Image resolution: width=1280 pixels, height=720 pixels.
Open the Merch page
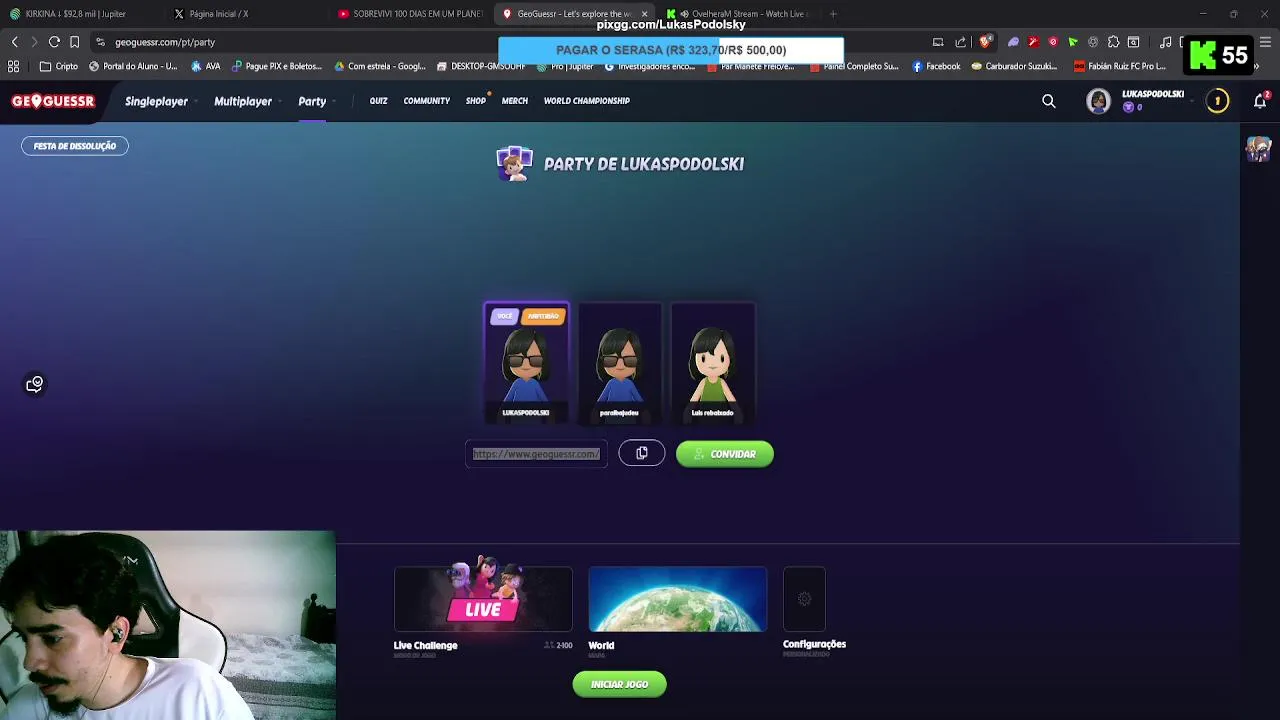point(515,101)
